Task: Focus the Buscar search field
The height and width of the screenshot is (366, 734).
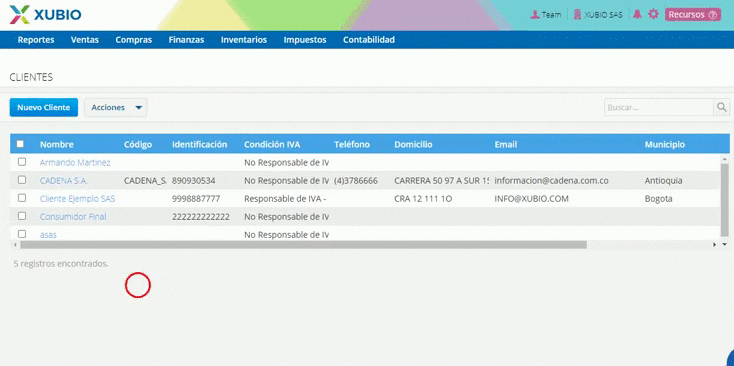Action: 659,107
